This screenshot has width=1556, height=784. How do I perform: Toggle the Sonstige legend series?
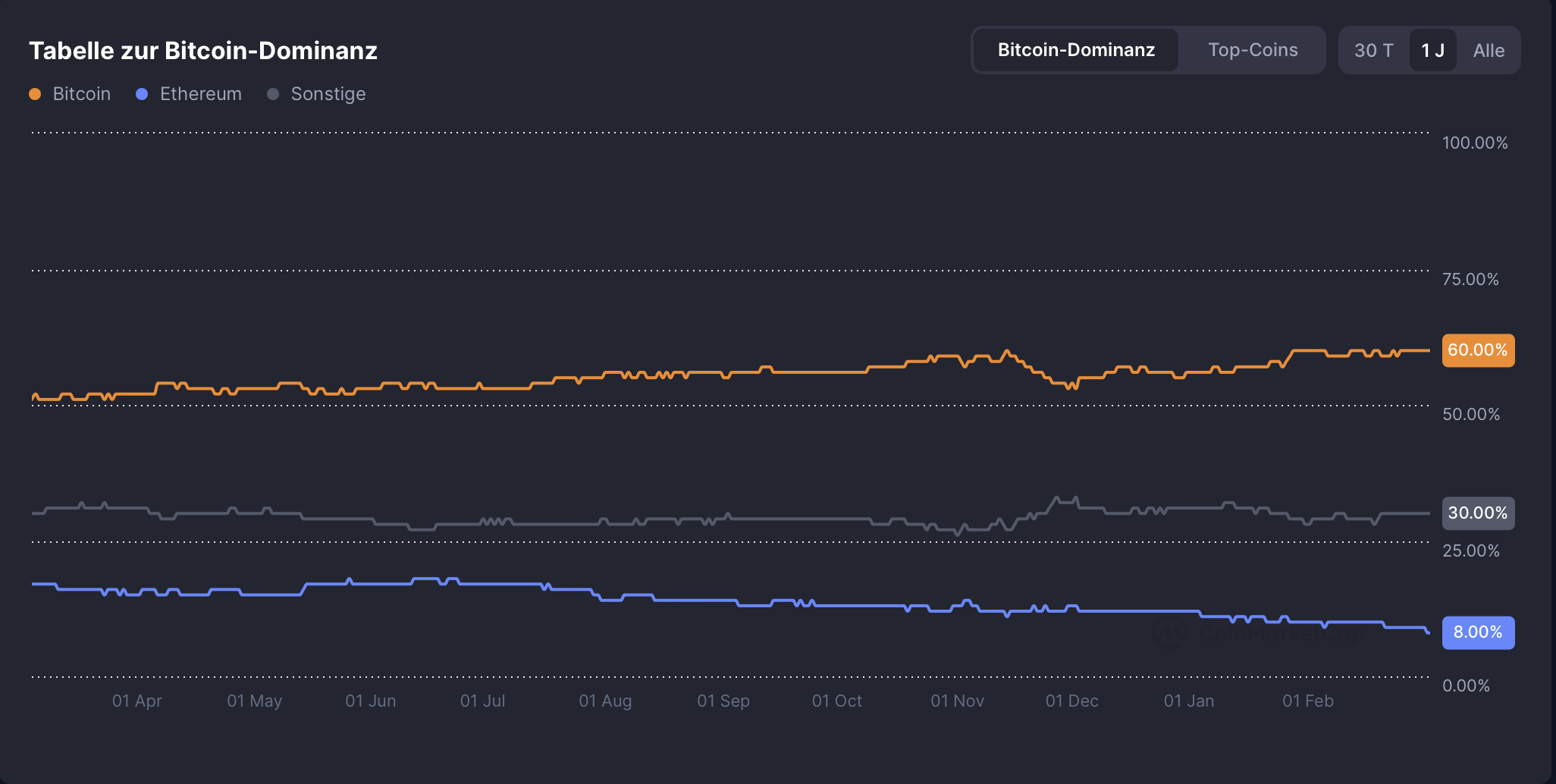pyautogui.click(x=316, y=94)
